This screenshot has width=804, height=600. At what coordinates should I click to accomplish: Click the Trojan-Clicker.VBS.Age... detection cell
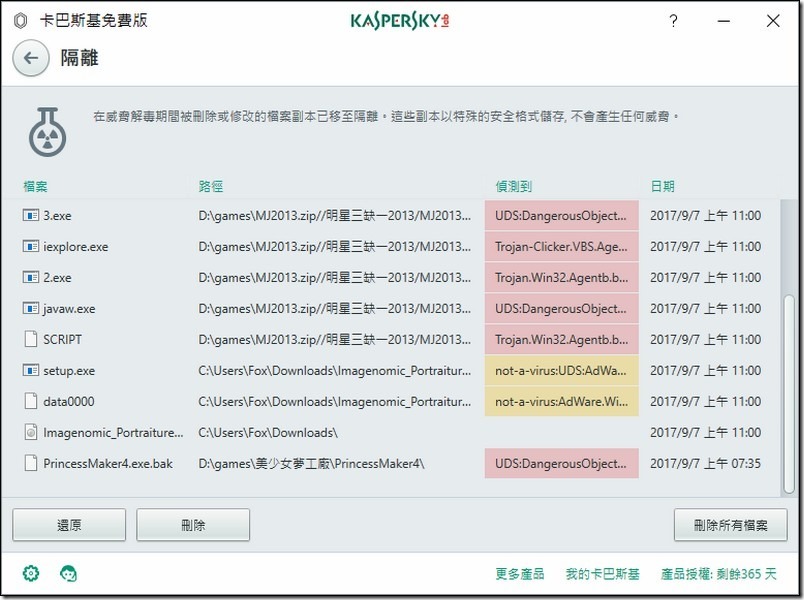point(561,247)
